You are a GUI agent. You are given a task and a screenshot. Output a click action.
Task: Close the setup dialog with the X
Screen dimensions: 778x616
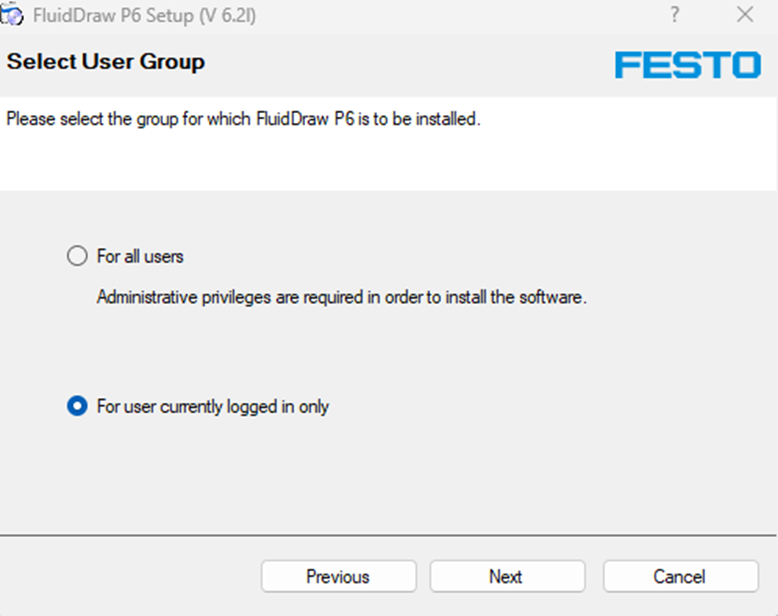745,14
